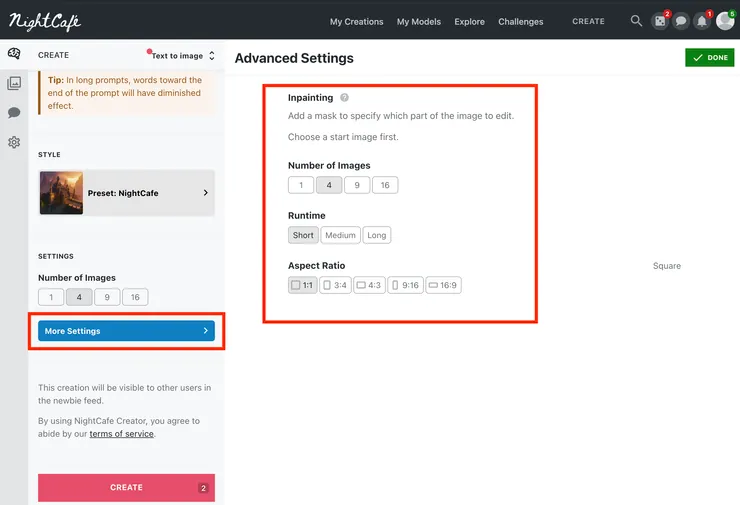
Task: Open the chat messages icon in header
Action: click(681, 21)
